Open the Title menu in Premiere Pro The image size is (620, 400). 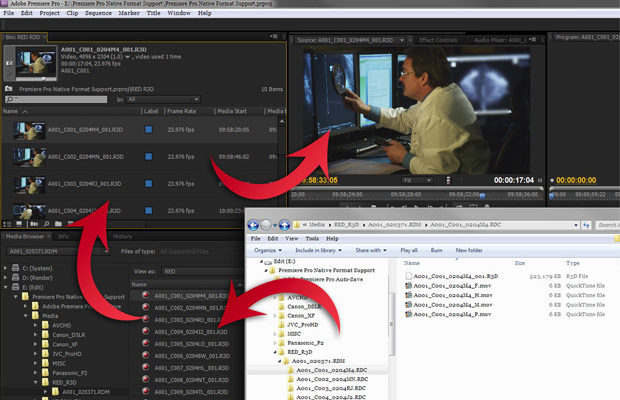click(153, 13)
